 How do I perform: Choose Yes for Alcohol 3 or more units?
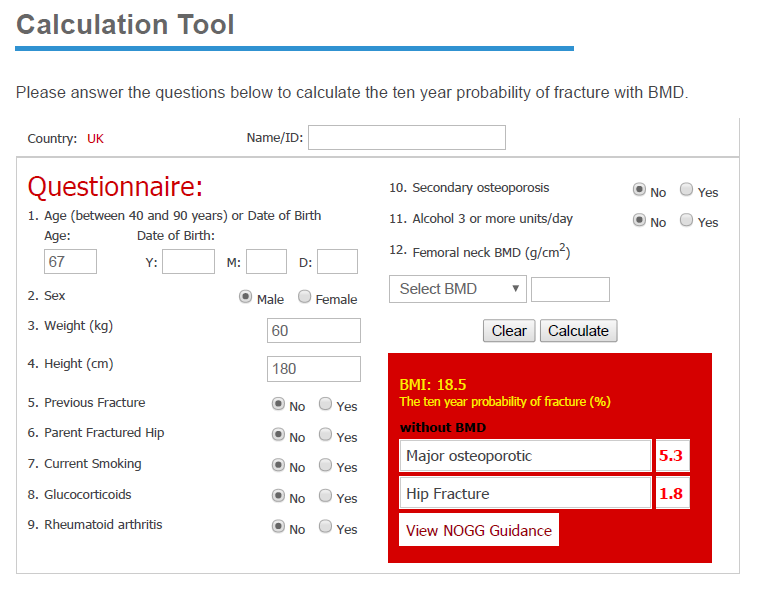click(x=686, y=220)
